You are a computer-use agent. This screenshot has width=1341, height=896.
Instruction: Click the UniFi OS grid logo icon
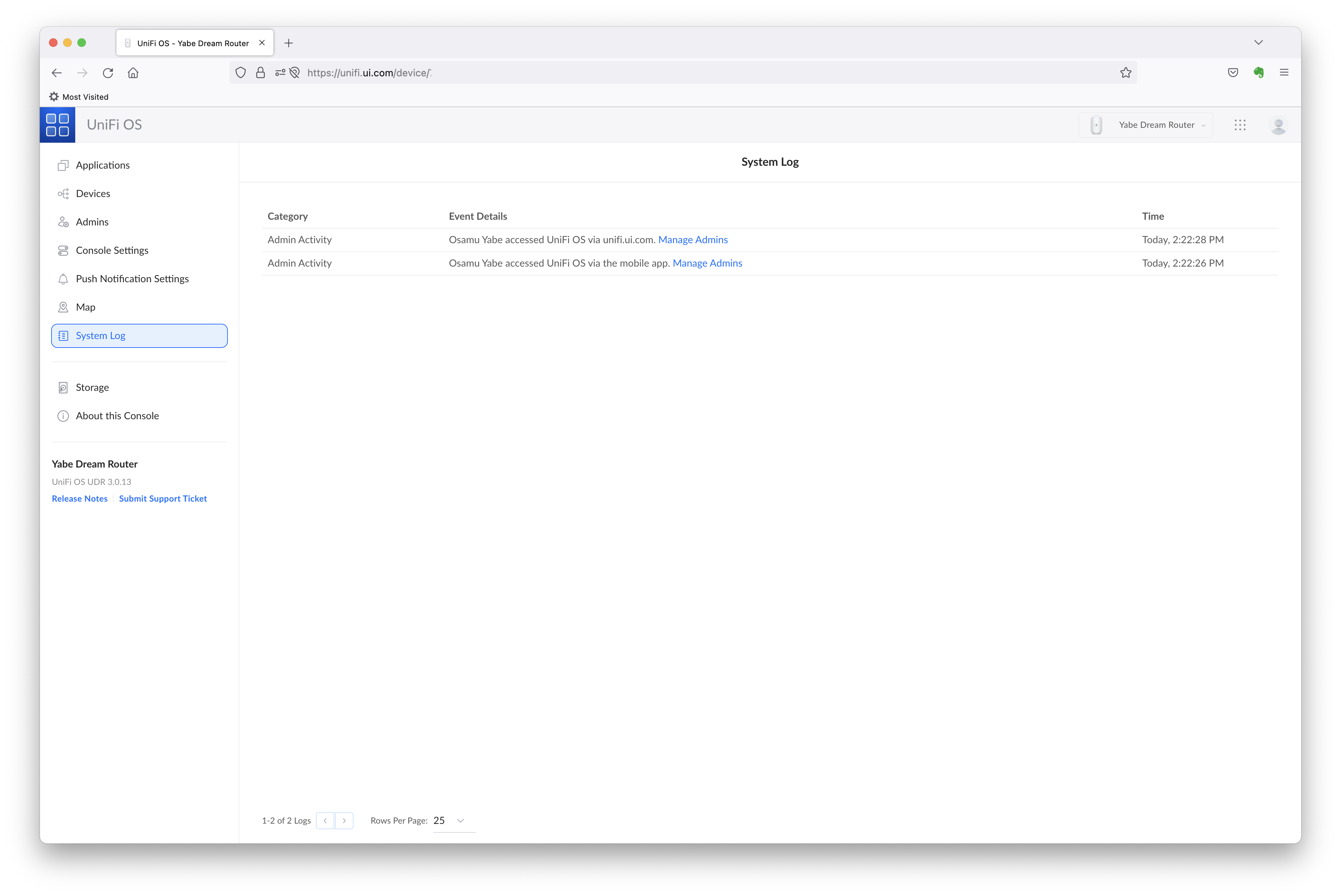57,125
